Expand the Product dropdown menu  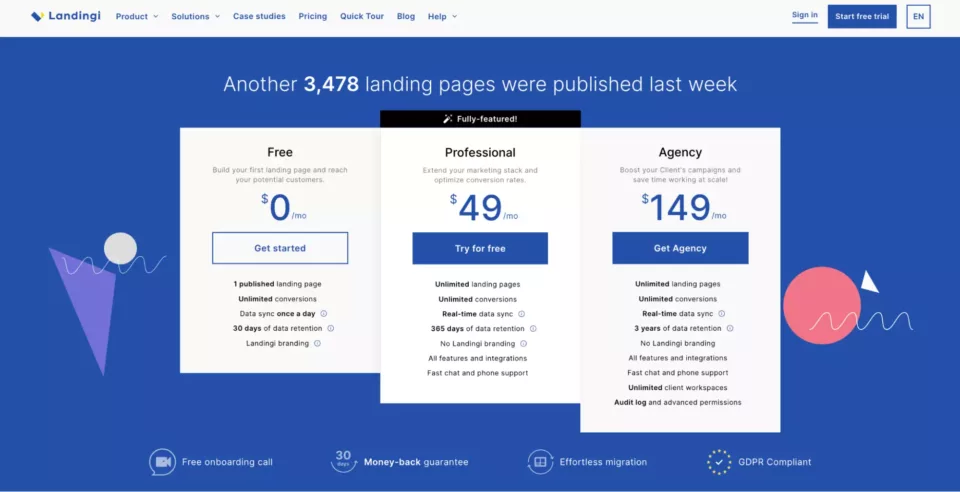point(137,17)
